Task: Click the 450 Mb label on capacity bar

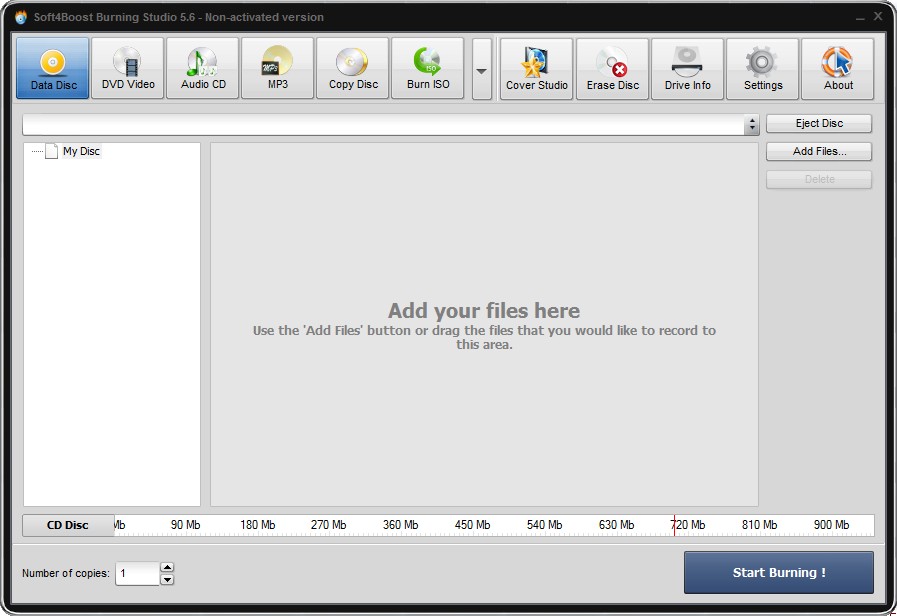Action: pos(473,524)
